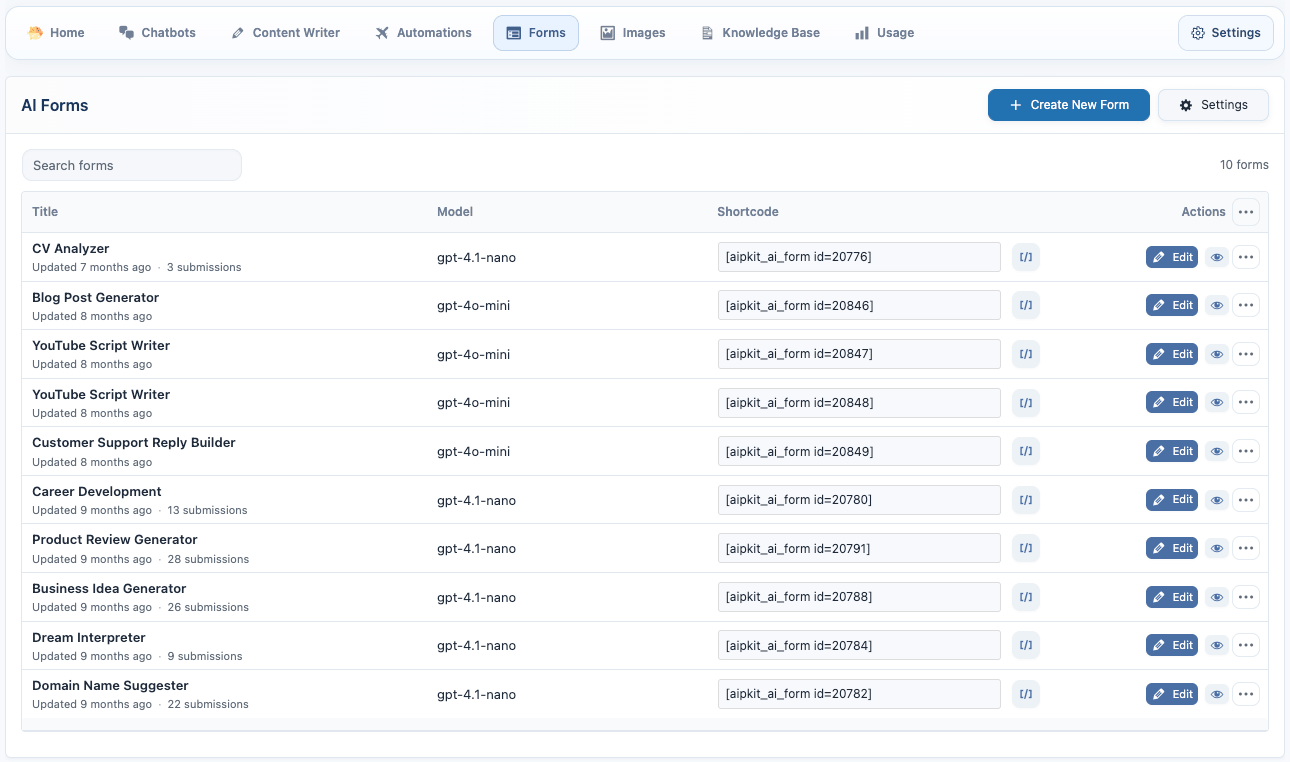Preview CV Analyzer with eye icon
Image resolution: width=1290 pixels, height=762 pixels.
click(1216, 257)
